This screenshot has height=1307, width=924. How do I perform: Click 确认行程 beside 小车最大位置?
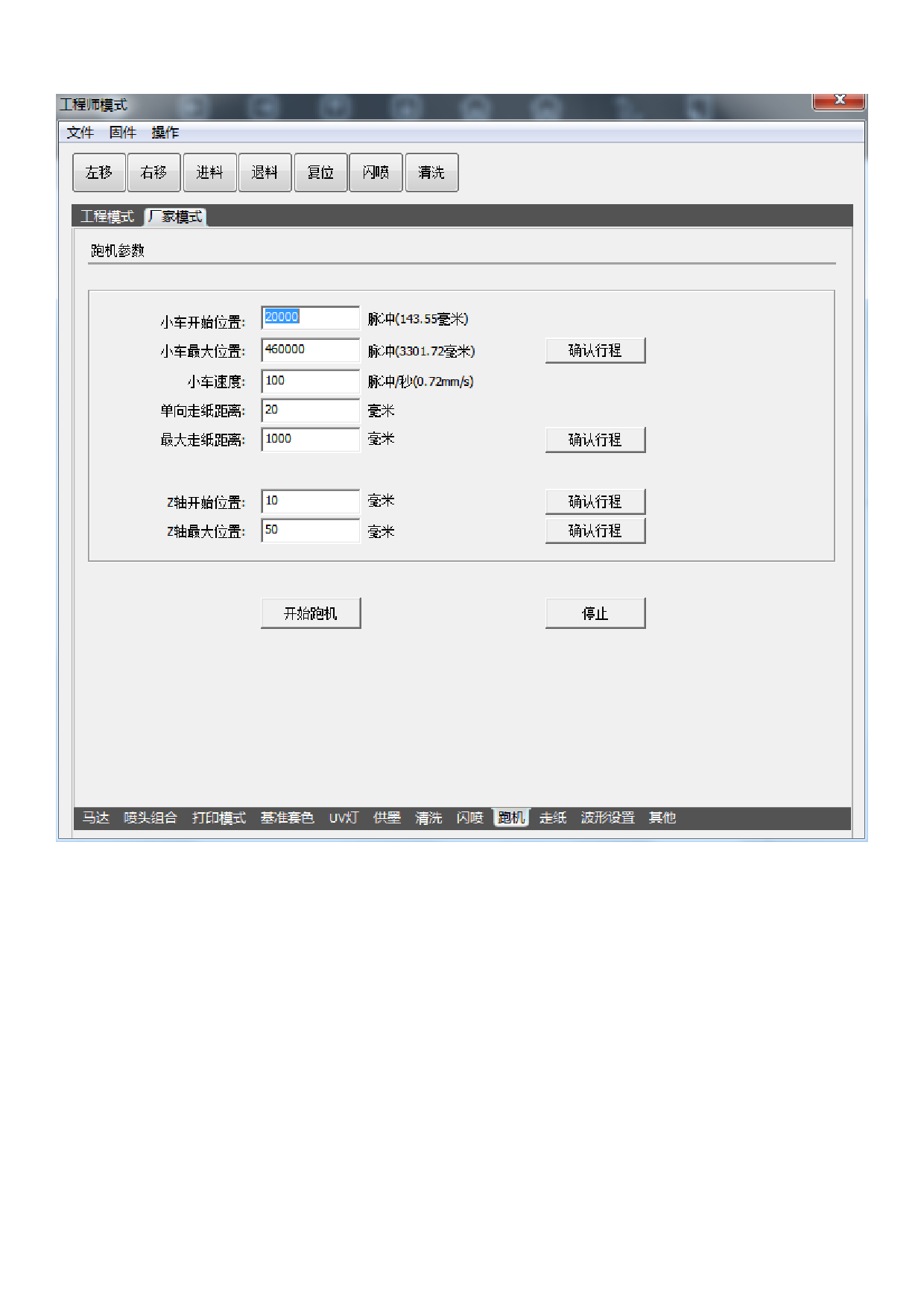pos(595,351)
